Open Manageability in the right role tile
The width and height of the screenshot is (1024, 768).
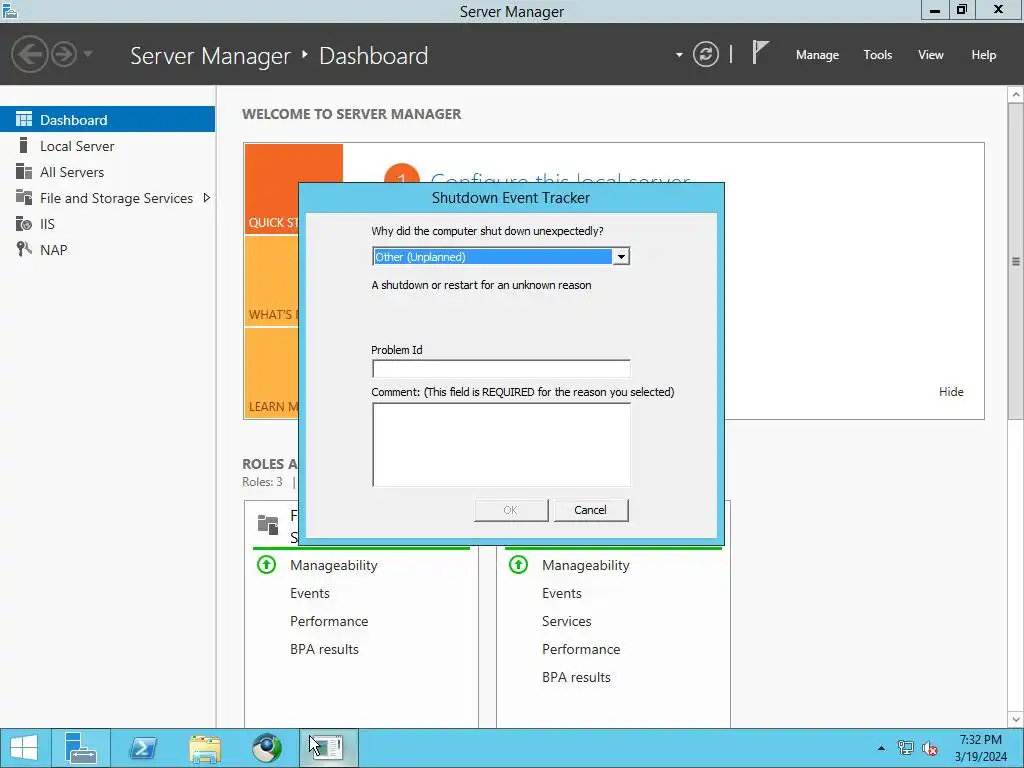click(x=586, y=565)
